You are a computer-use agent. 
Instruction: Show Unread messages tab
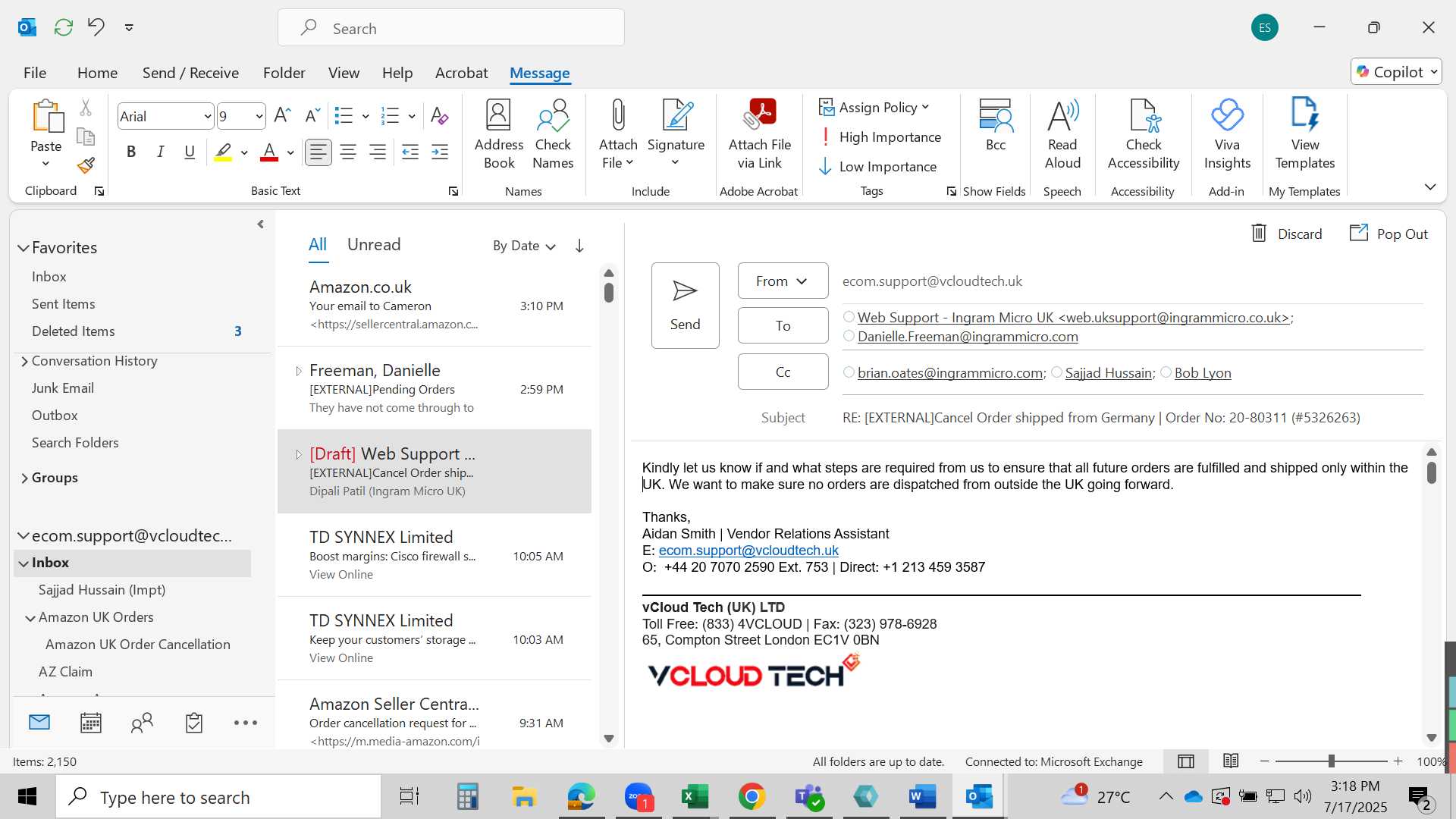(x=374, y=245)
